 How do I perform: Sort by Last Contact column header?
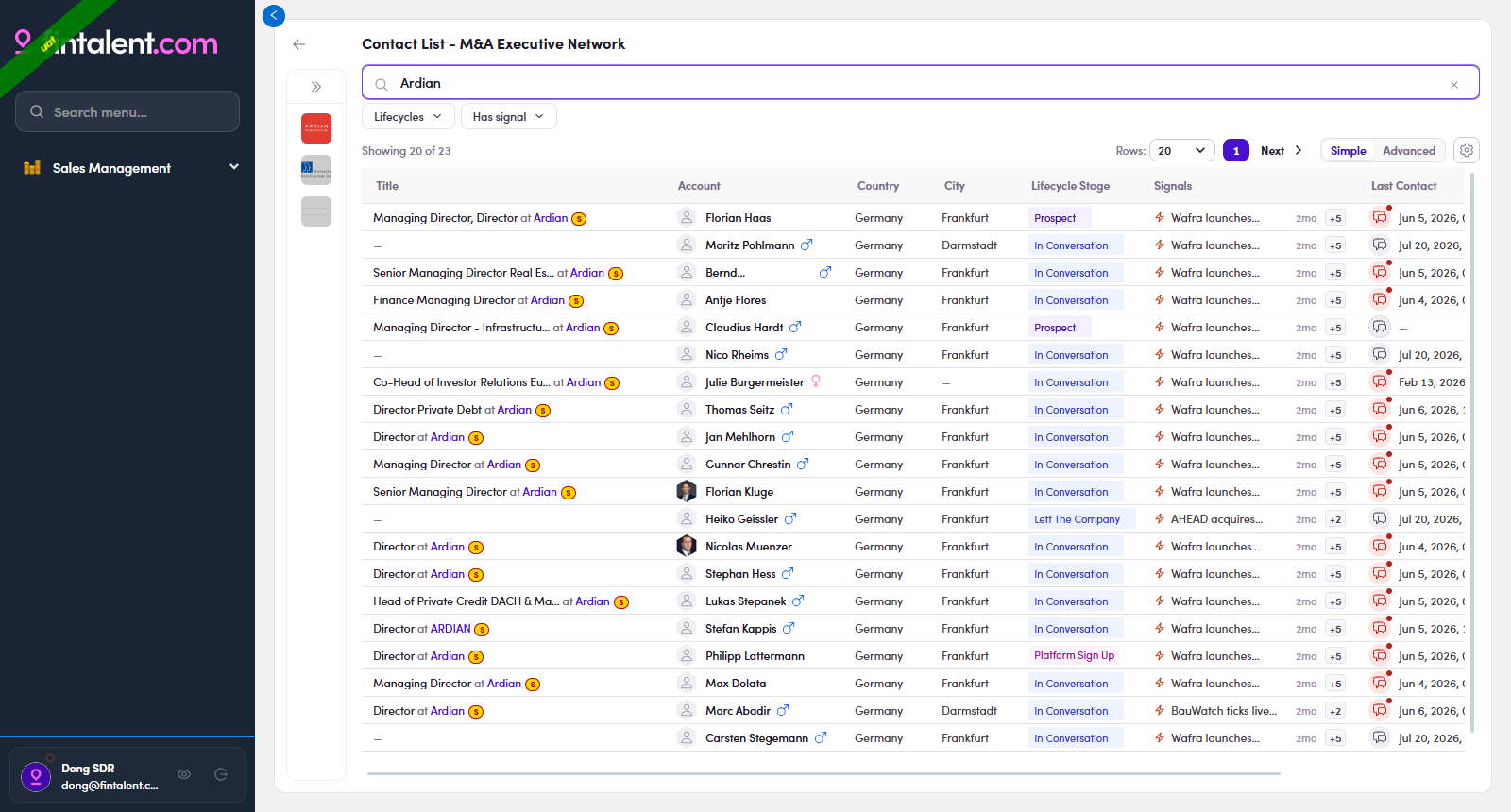click(1403, 186)
